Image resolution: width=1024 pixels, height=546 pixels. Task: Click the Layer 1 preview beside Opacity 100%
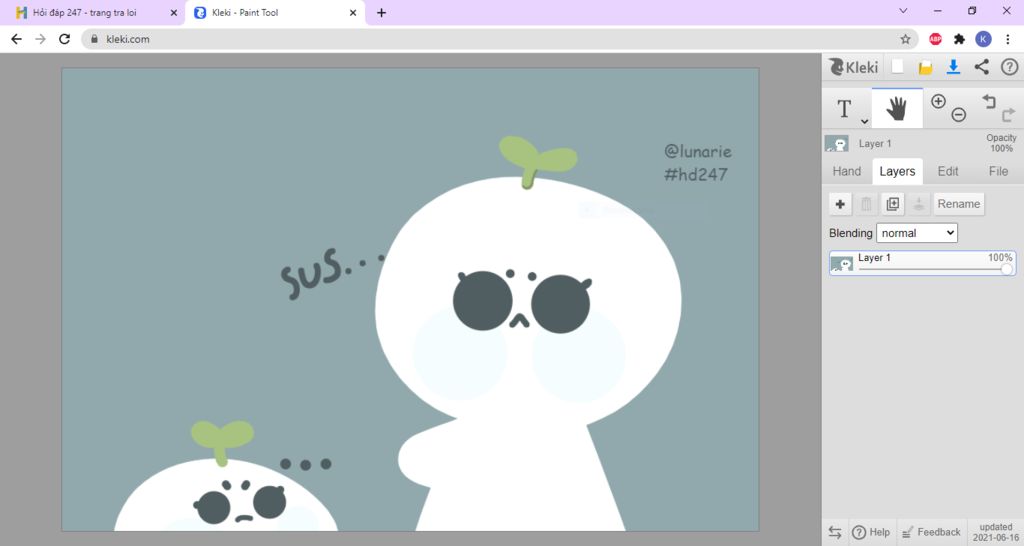[x=837, y=144]
